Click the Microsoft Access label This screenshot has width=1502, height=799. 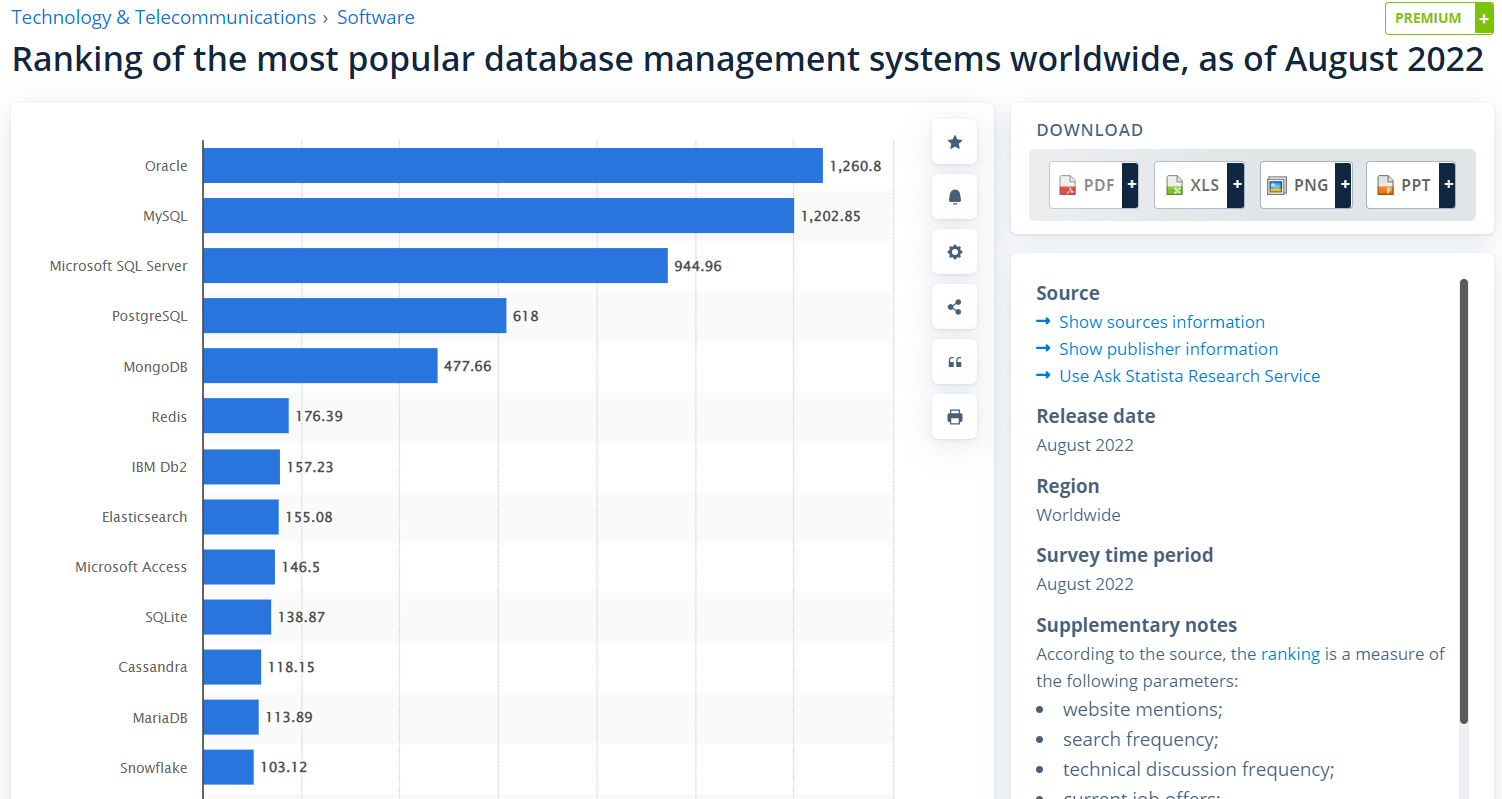point(131,567)
